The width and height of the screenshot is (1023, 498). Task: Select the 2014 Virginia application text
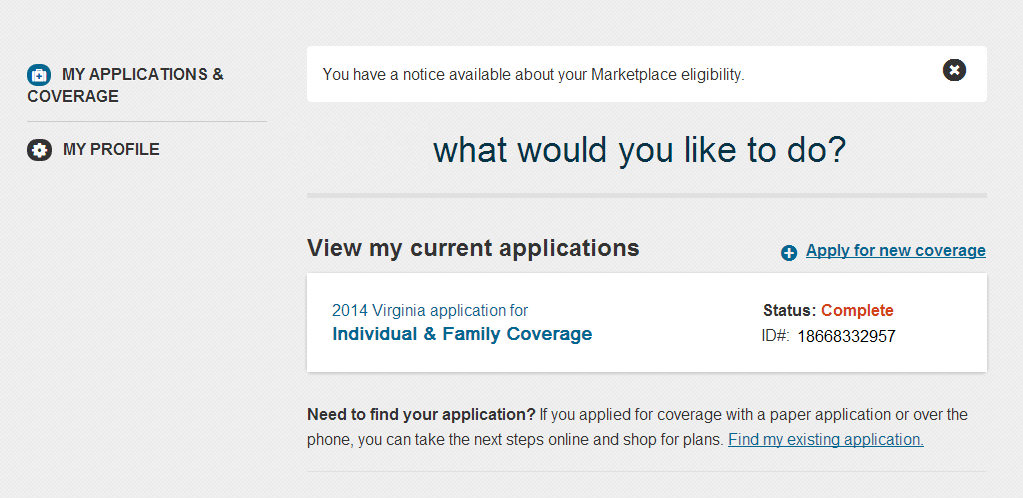(x=430, y=310)
